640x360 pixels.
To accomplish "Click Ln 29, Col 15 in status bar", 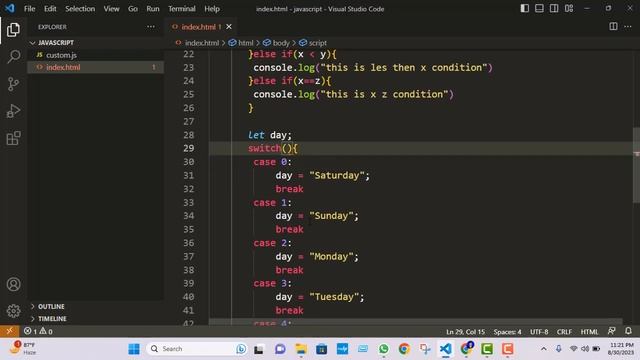I will pyautogui.click(x=465, y=331).
